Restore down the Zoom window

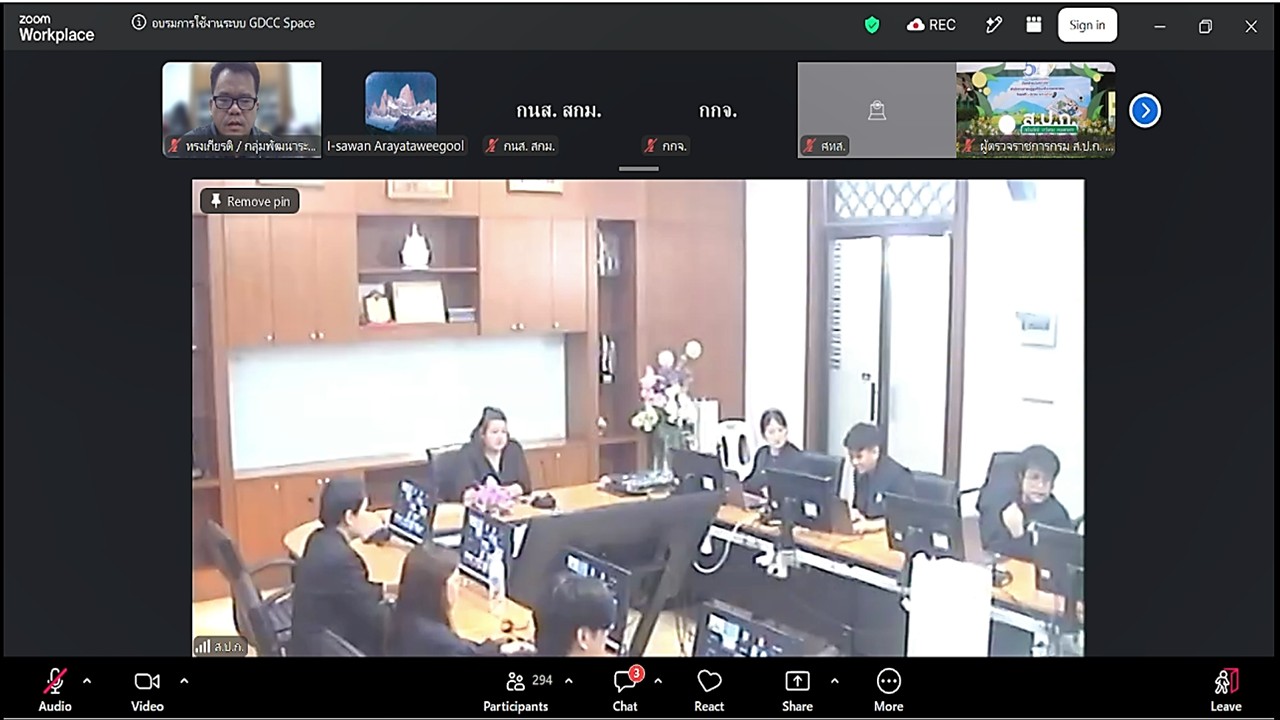[x=1205, y=26]
